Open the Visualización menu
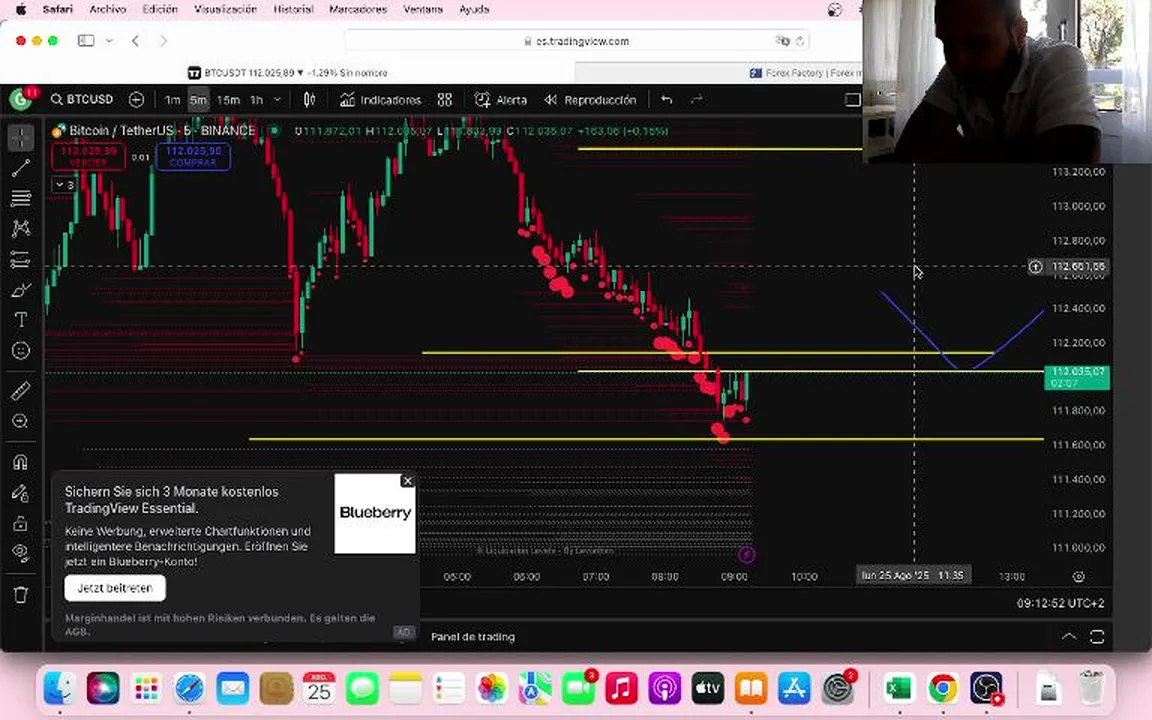 coord(226,10)
